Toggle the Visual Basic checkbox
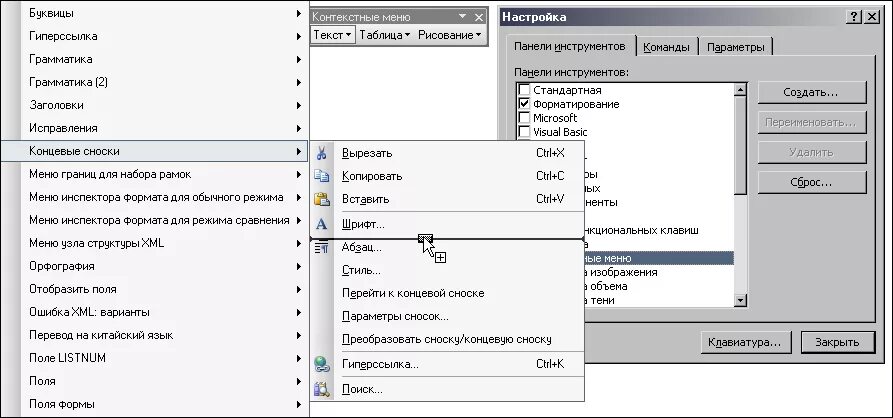Screen dimensions: 893x418 [x=524, y=132]
